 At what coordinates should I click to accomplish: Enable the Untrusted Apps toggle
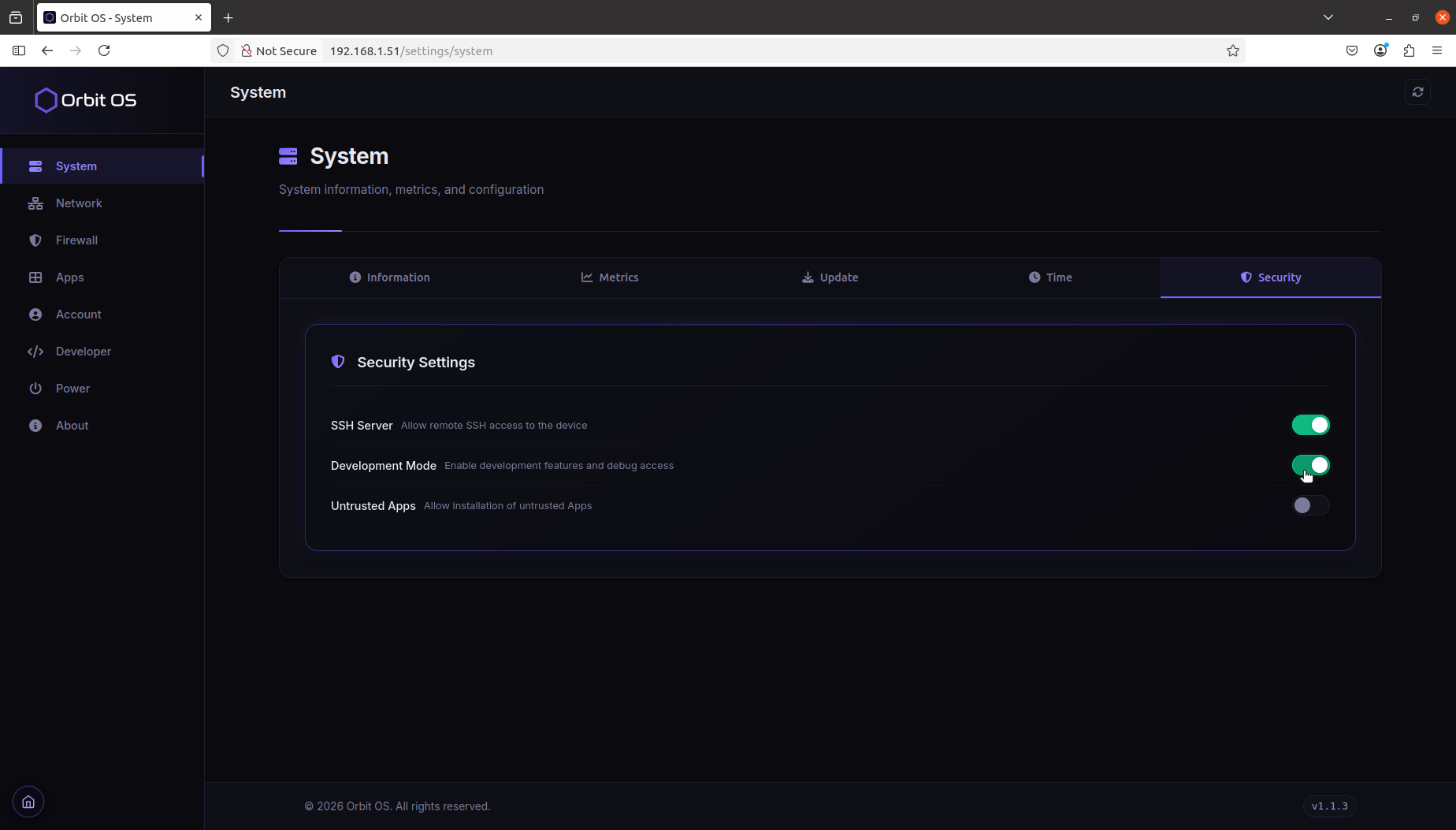pyautogui.click(x=1310, y=505)
